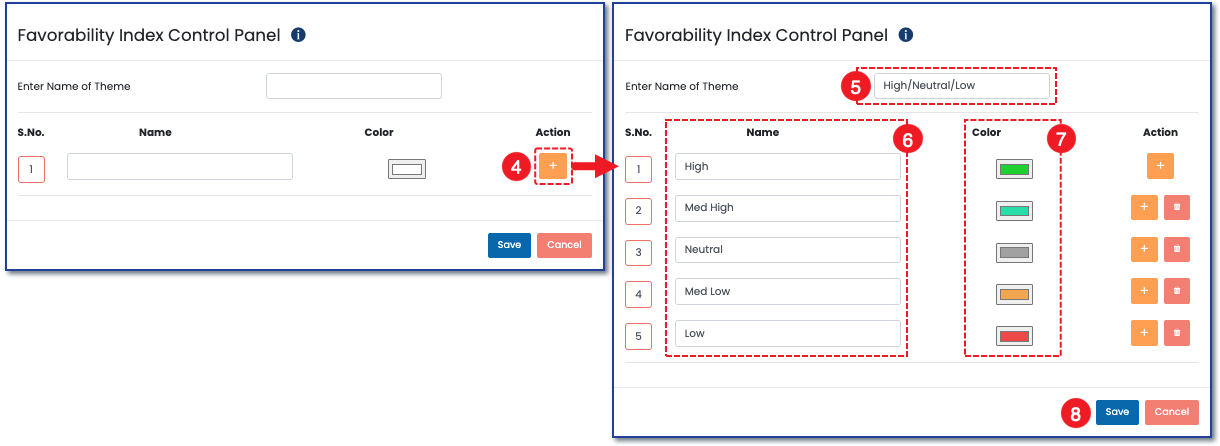Click the plus button in the Med Low row

pos(1144,291)
